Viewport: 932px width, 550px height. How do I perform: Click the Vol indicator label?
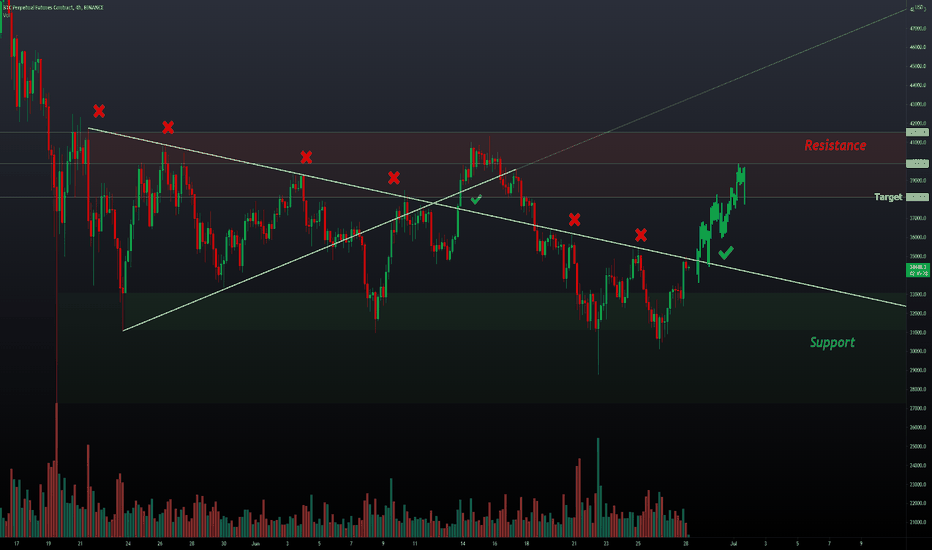[6, 15]
